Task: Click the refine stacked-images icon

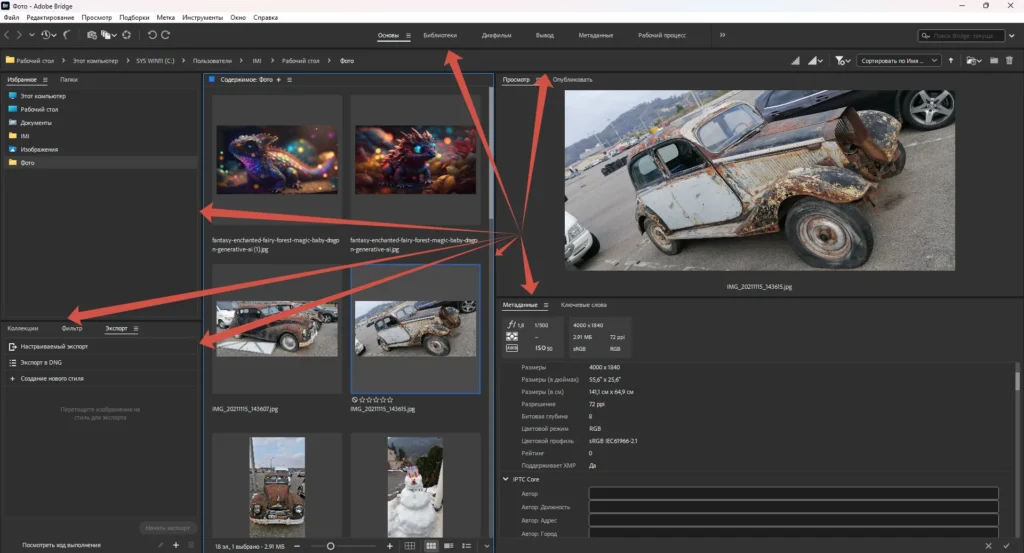Action: [x=105, y=35]
